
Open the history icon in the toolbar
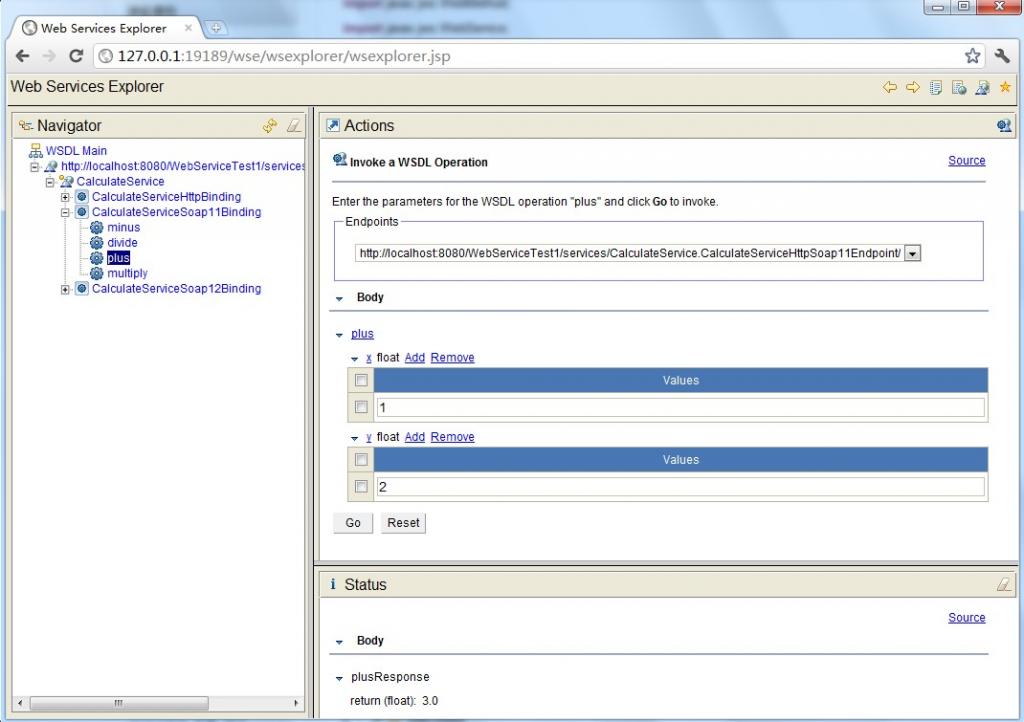point(936,87)
